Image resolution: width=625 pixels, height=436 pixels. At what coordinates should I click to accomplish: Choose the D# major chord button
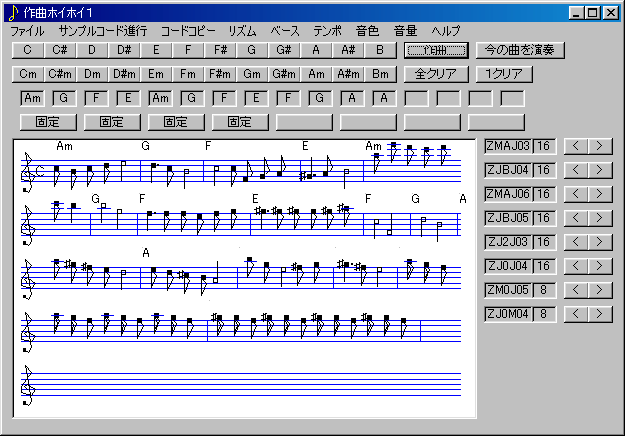click(124, 50)
